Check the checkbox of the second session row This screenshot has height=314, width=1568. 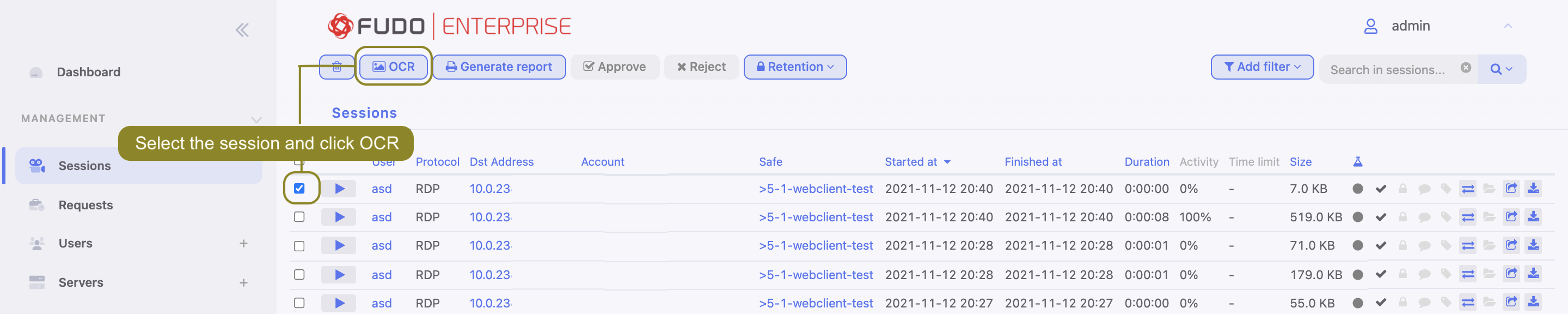299,216
